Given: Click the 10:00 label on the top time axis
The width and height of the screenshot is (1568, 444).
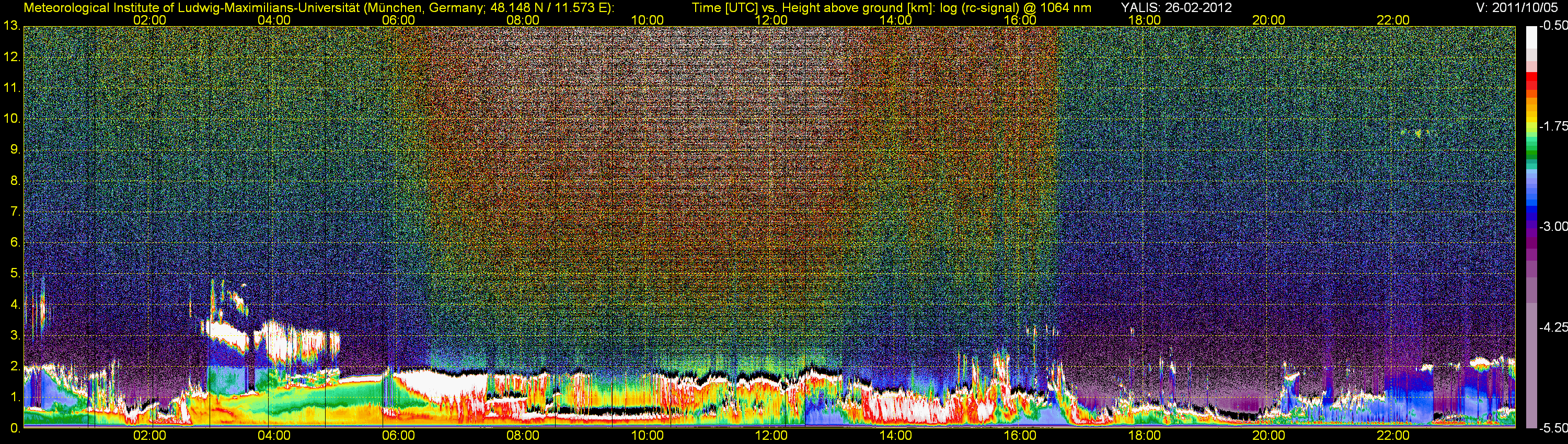Looking at the screenshot, I should pyautogui.click(x=647, y=20).
